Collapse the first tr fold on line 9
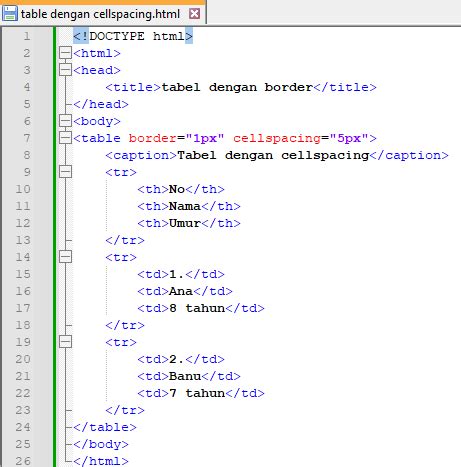This screenshot has width=461, height=467. tap(65, 172)
